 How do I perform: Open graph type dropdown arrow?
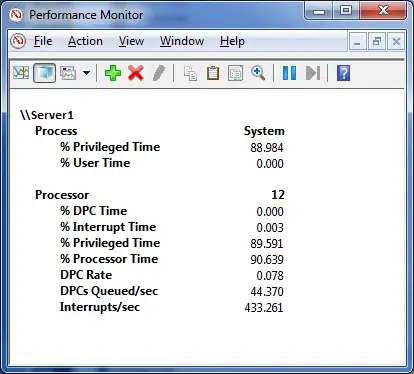[86, 73]
